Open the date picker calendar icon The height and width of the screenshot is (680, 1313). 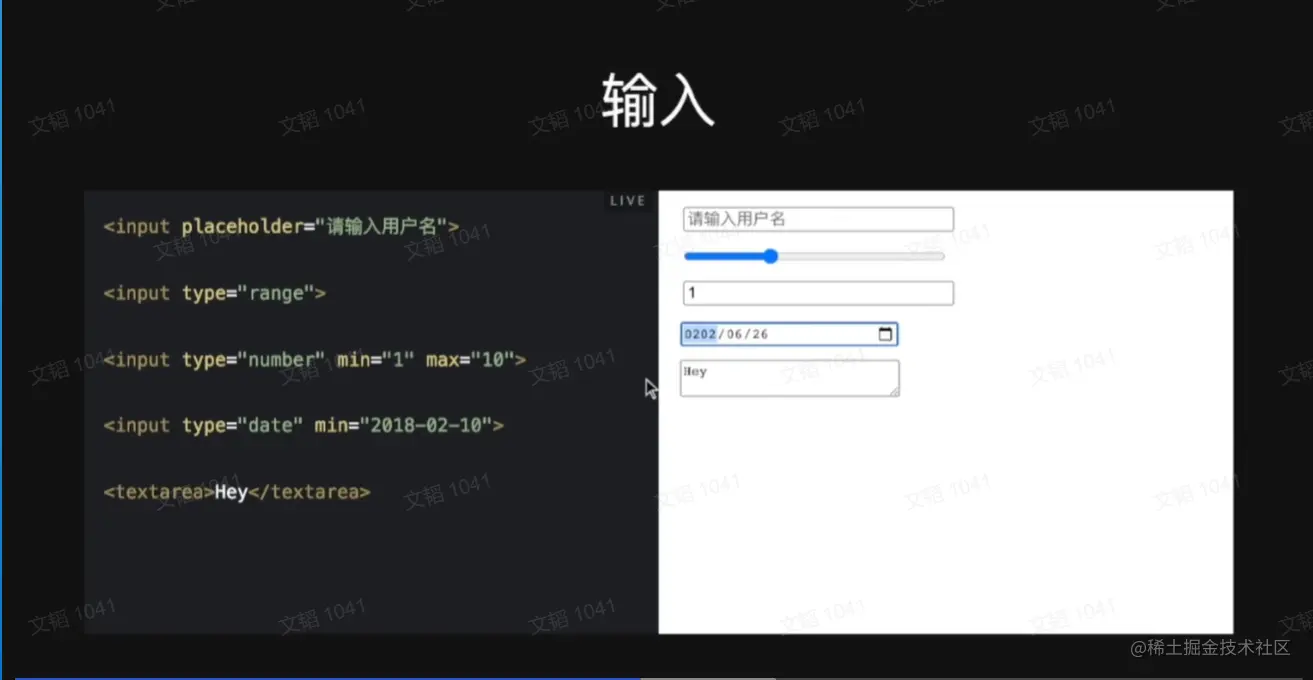tap(884, 333)
